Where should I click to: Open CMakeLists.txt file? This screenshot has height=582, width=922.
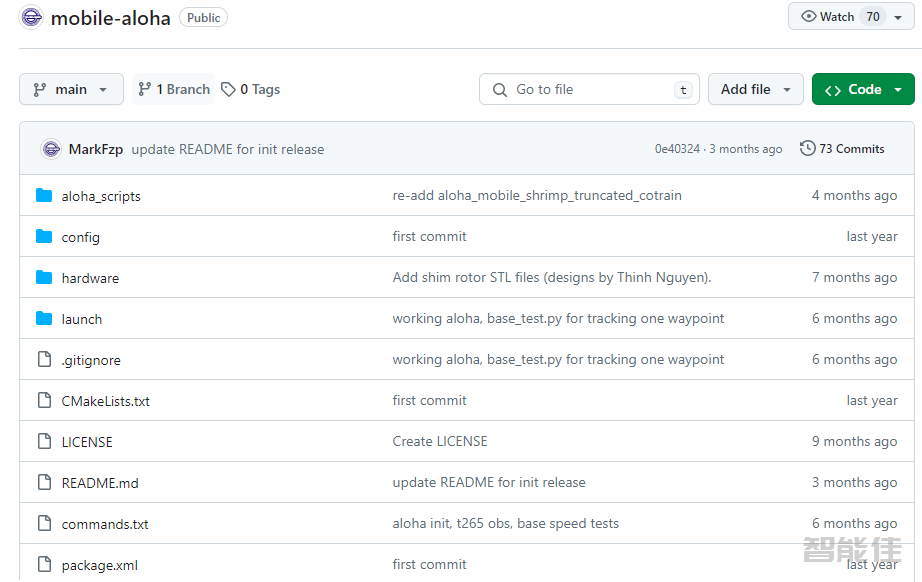(x=106, y=401)
